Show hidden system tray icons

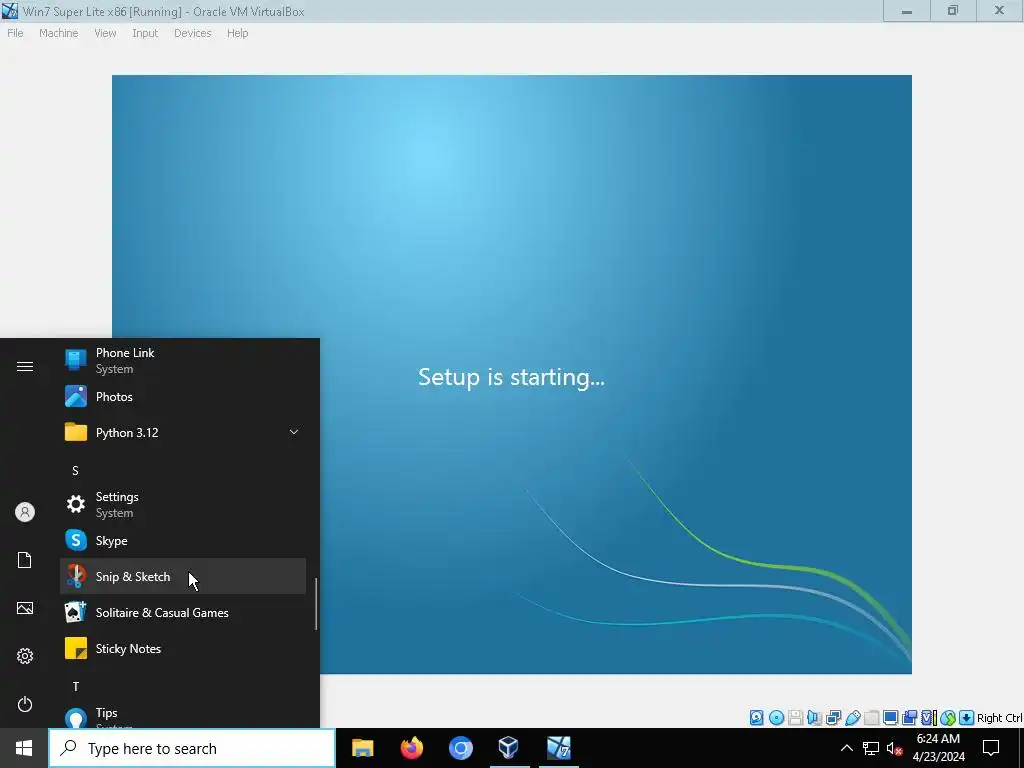pos(846,748)
